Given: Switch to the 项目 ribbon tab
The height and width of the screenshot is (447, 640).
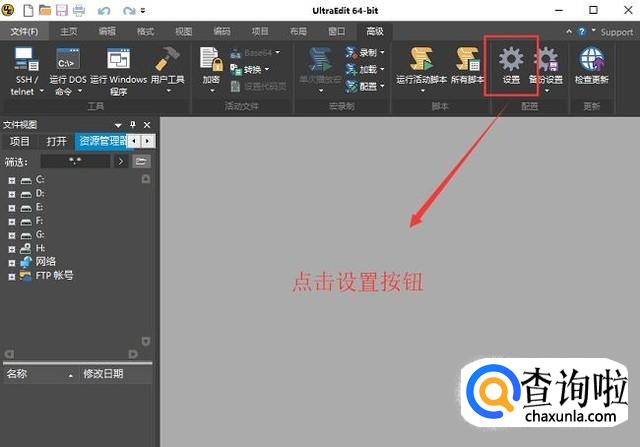Looking at the screenshot, I should (x=260, y=31).
